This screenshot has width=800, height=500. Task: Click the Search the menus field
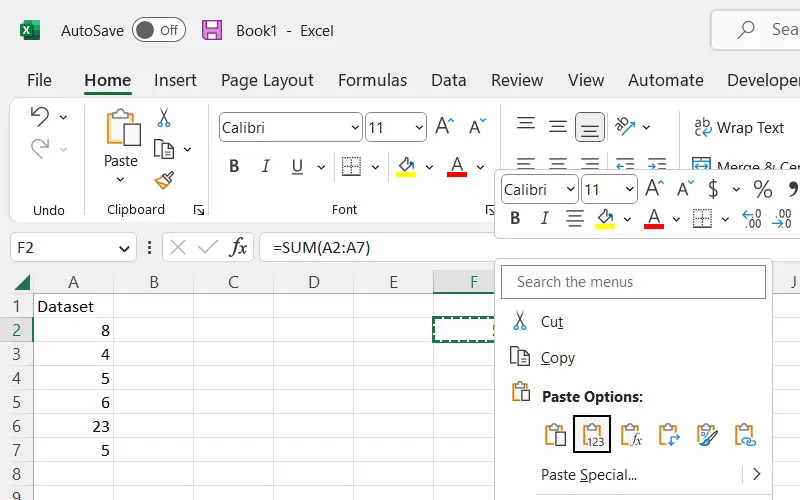633,282
